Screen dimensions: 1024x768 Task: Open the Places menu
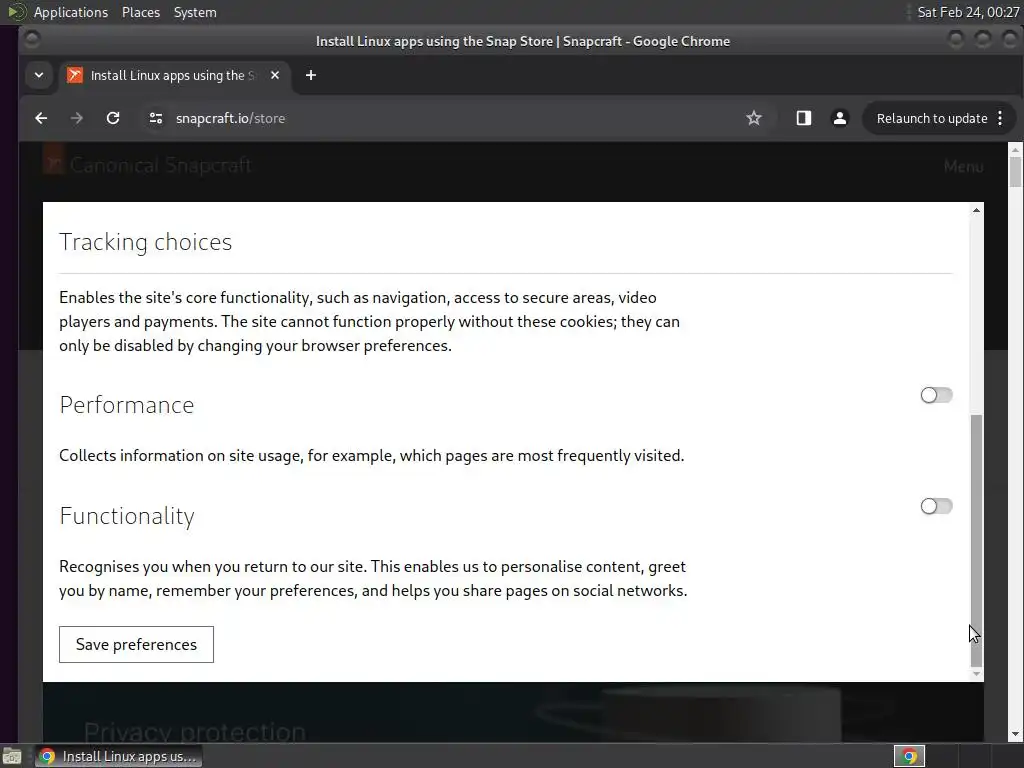coord(141,12)
